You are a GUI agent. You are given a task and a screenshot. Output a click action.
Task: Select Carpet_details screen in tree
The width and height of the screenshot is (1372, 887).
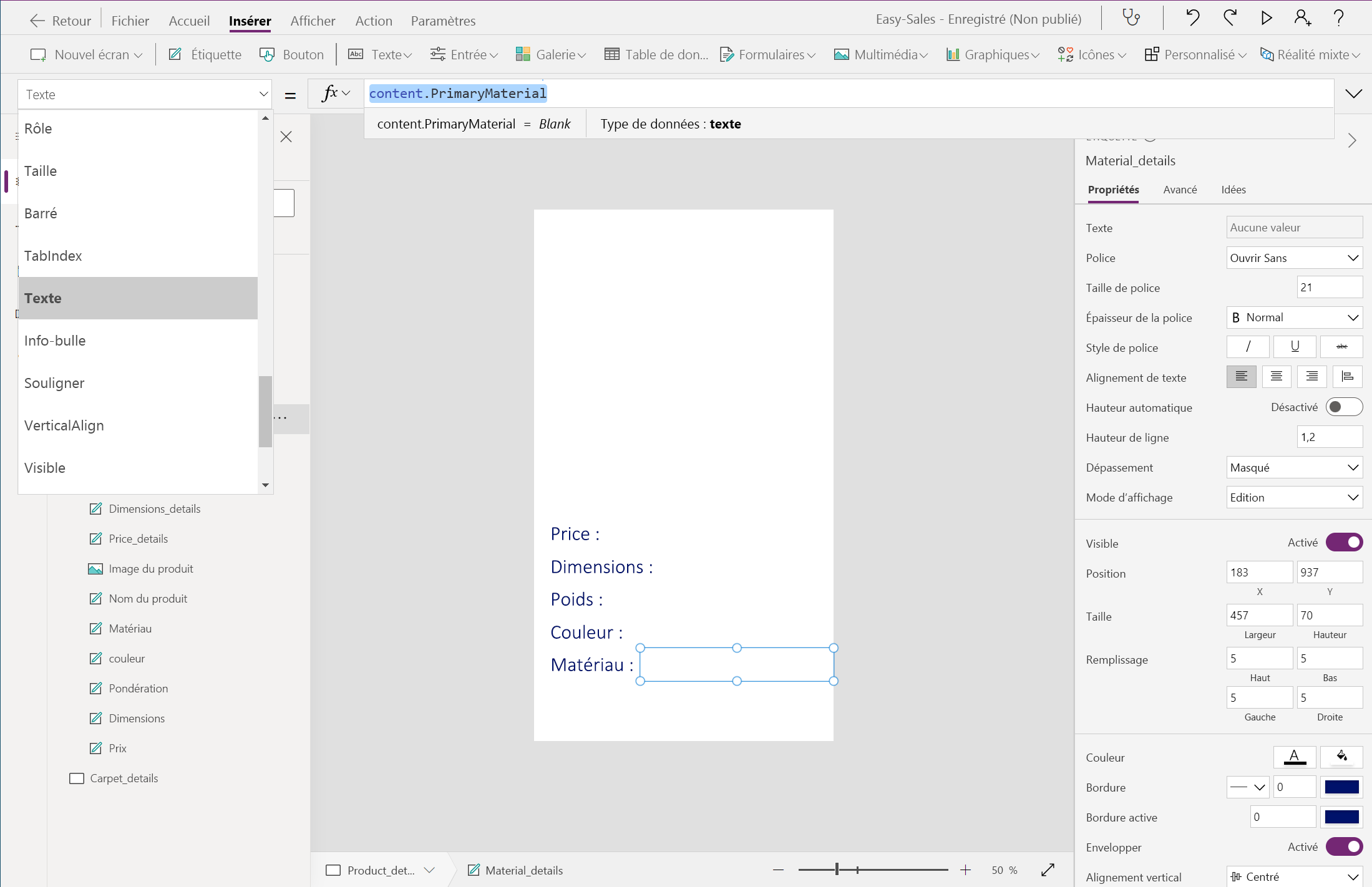tap(124, 778)
